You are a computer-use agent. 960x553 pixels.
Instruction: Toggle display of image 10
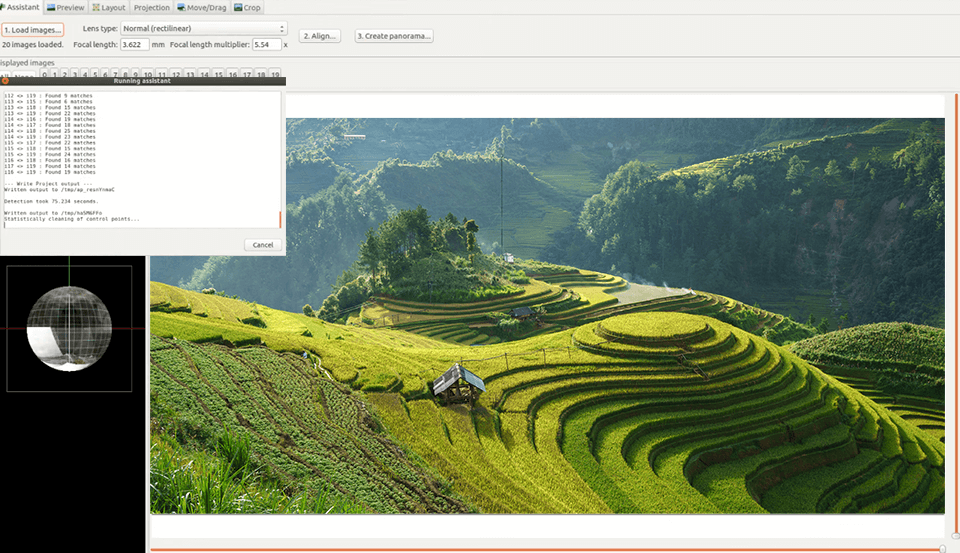(x=147, y=74)
